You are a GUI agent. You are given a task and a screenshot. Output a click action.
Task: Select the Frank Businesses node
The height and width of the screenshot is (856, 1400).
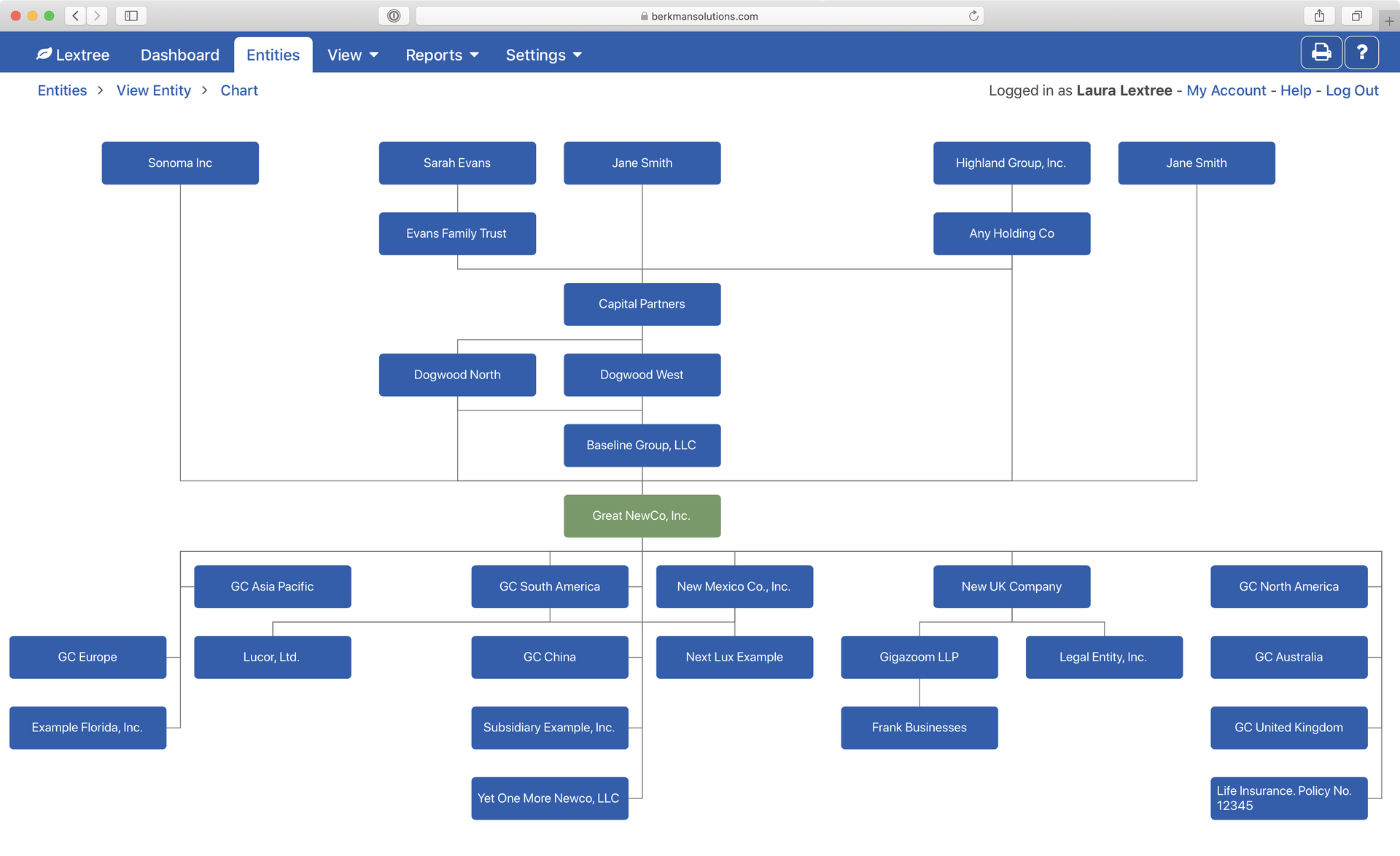pyautogui.click(x=919, y=728)
